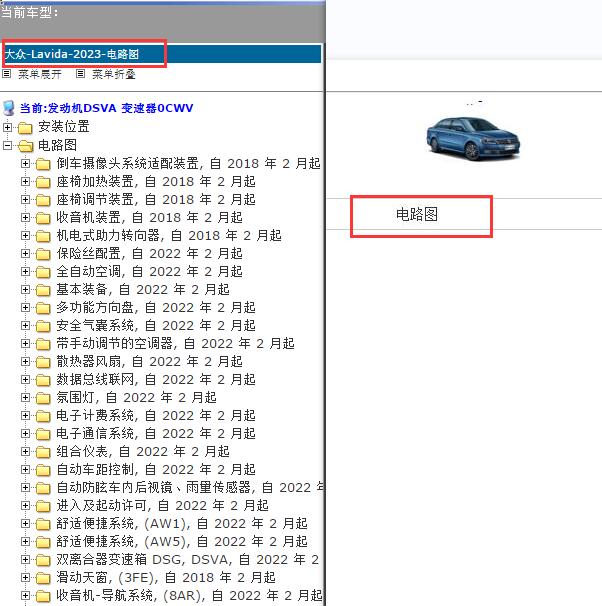Select 电子通信系统 tree item
Viewport: 602px width, 606px height.
click(x=156, y=433)
